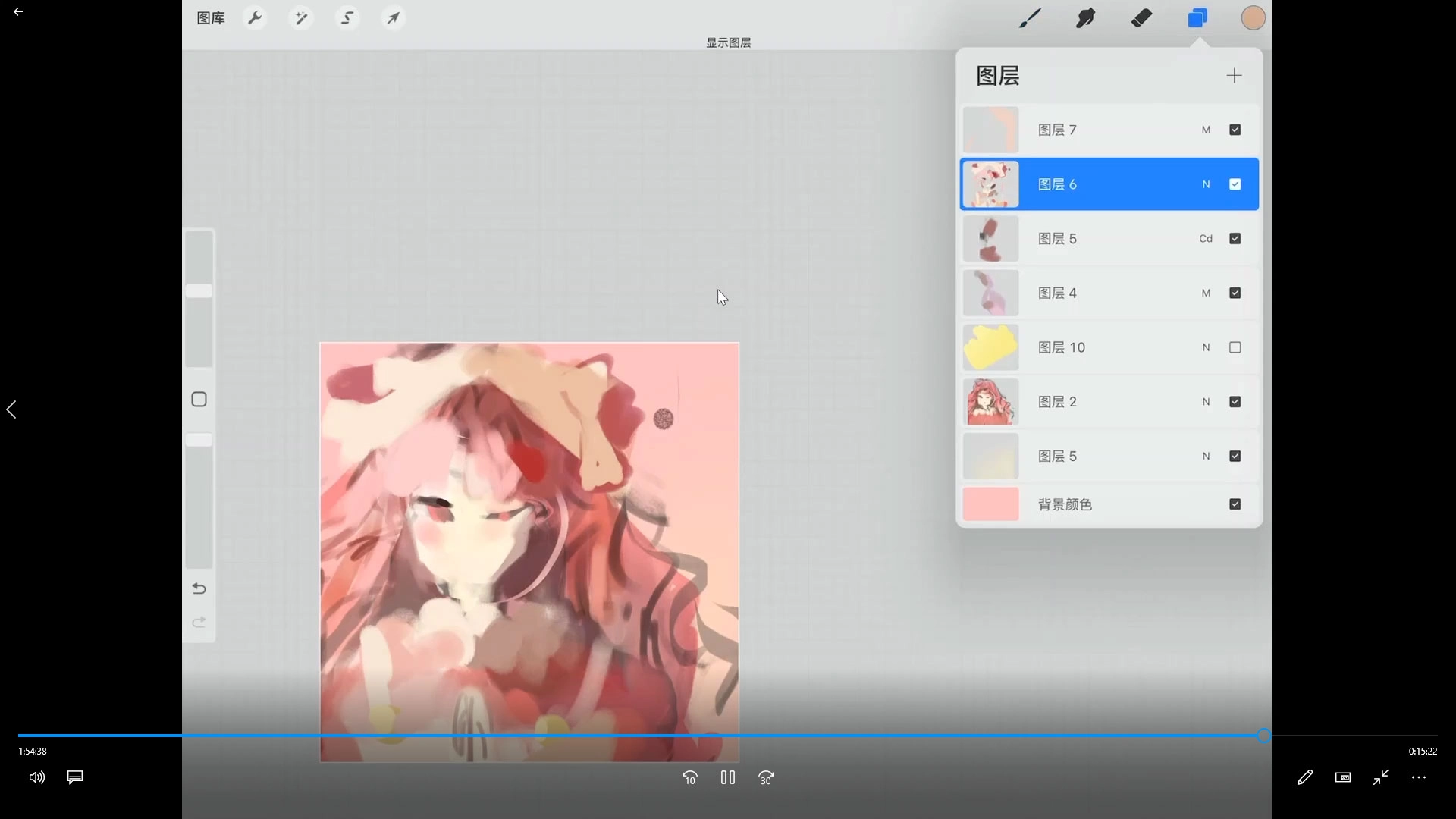Image resolution: width=1456 pixels, height=819 pixels.
Task: Hide layer 图层 7 via its checkbox
Action: coord(1235,130)
